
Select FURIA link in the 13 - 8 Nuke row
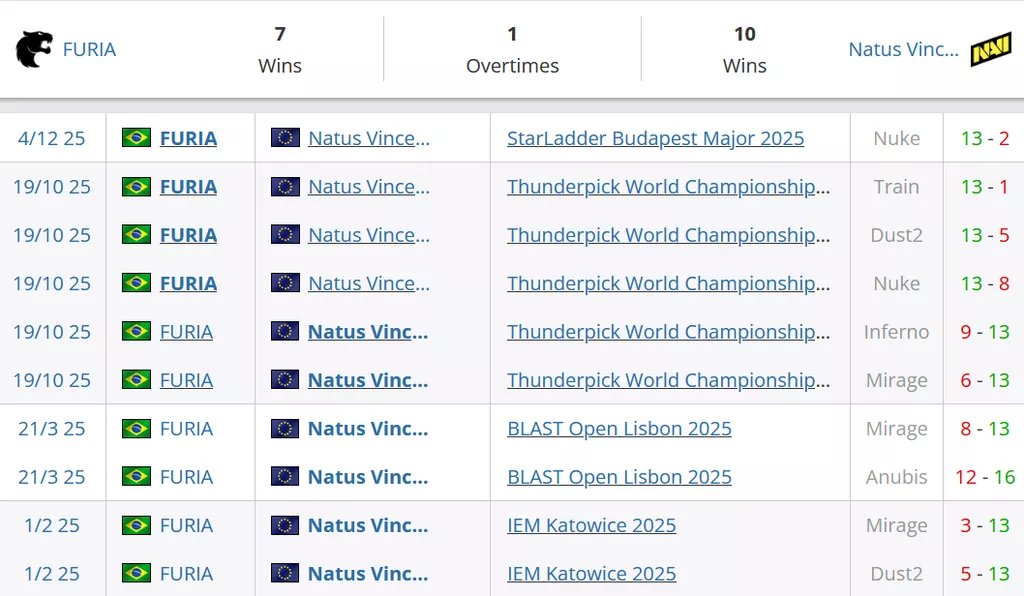coord(188,284)
